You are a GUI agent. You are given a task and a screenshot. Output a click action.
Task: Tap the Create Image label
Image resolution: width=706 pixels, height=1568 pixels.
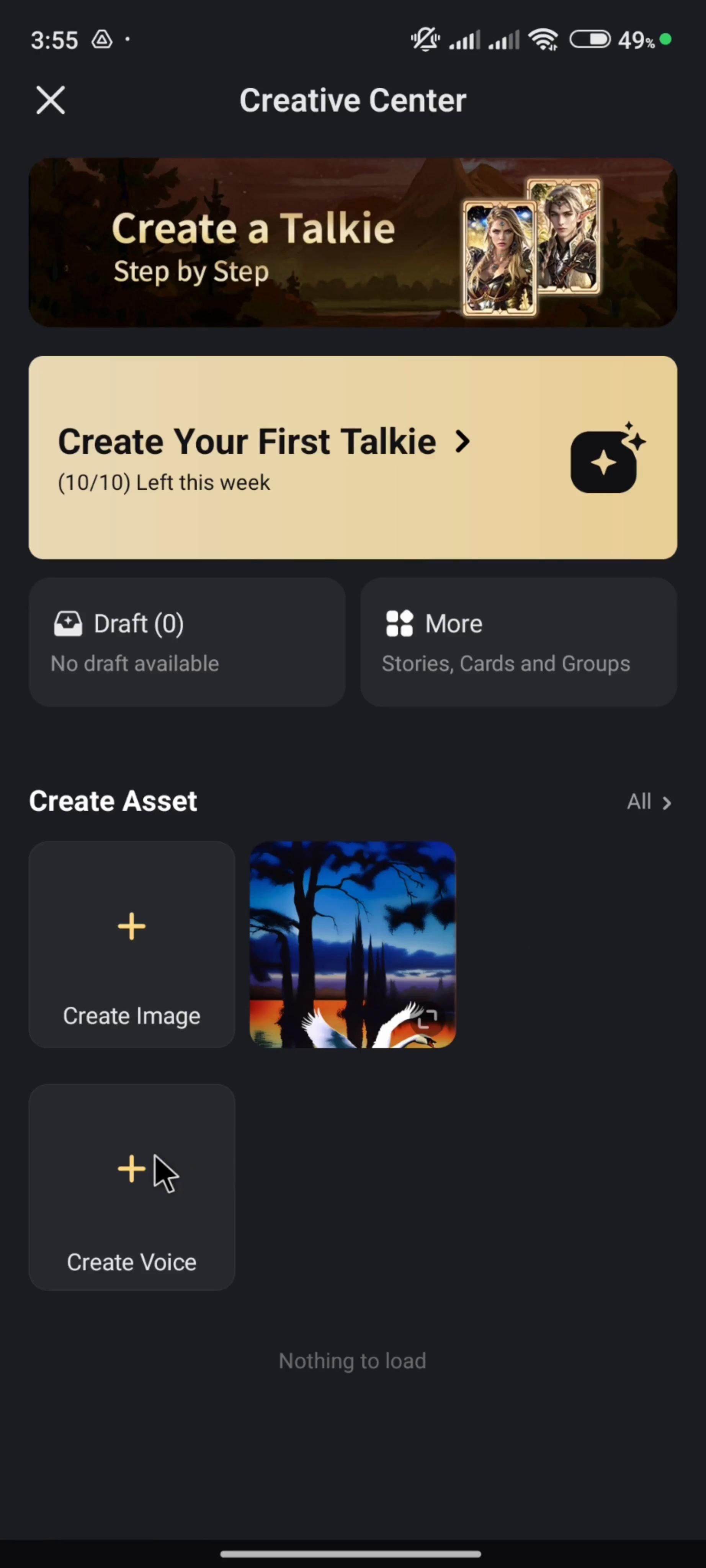coord(131,1016)
